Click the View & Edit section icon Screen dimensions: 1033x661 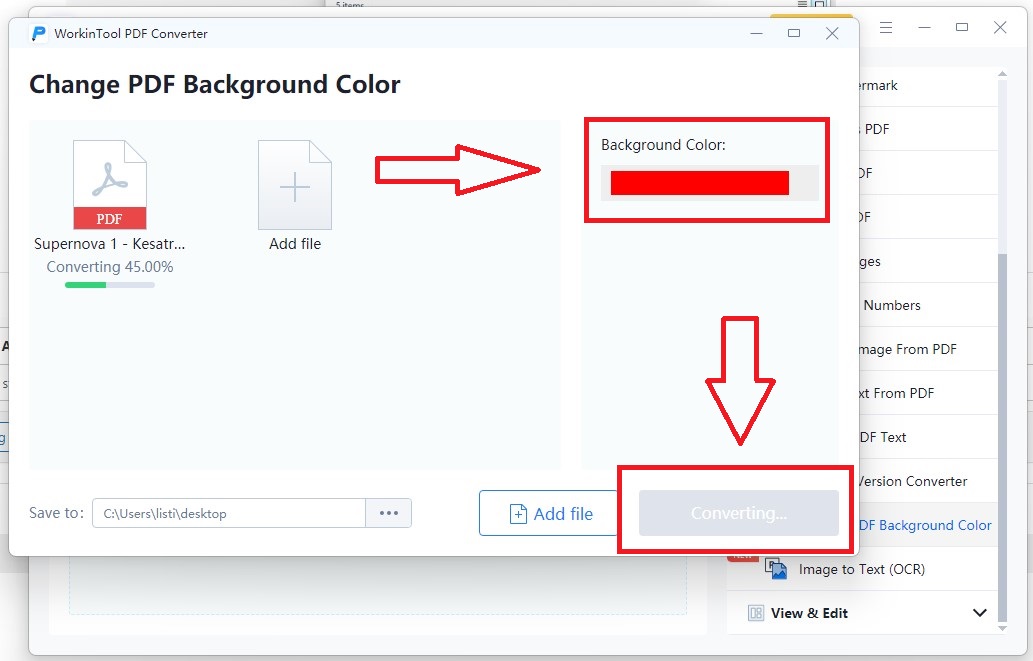[x=756, y=613]
